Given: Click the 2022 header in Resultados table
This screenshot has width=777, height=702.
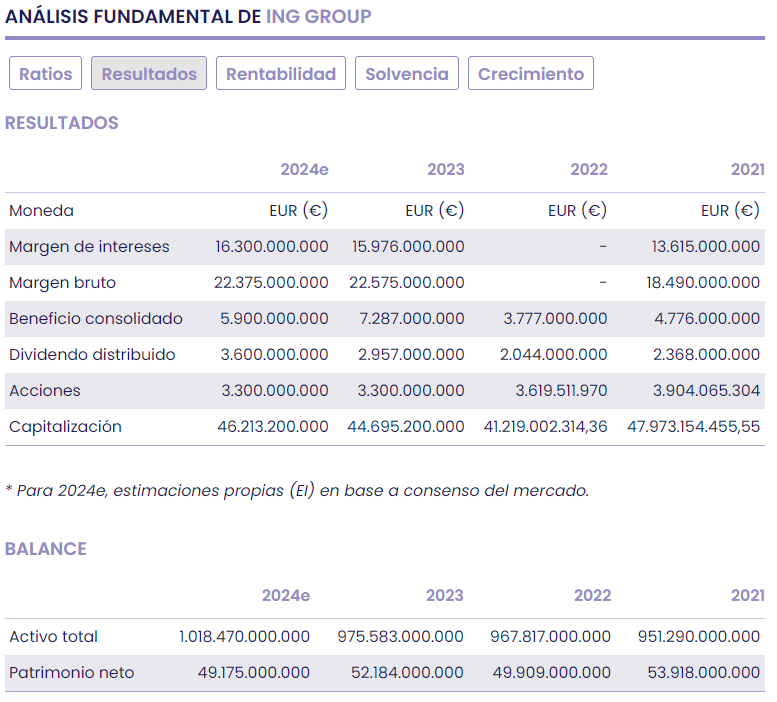Looking at the screenshot, I should (x=589, y=169).
